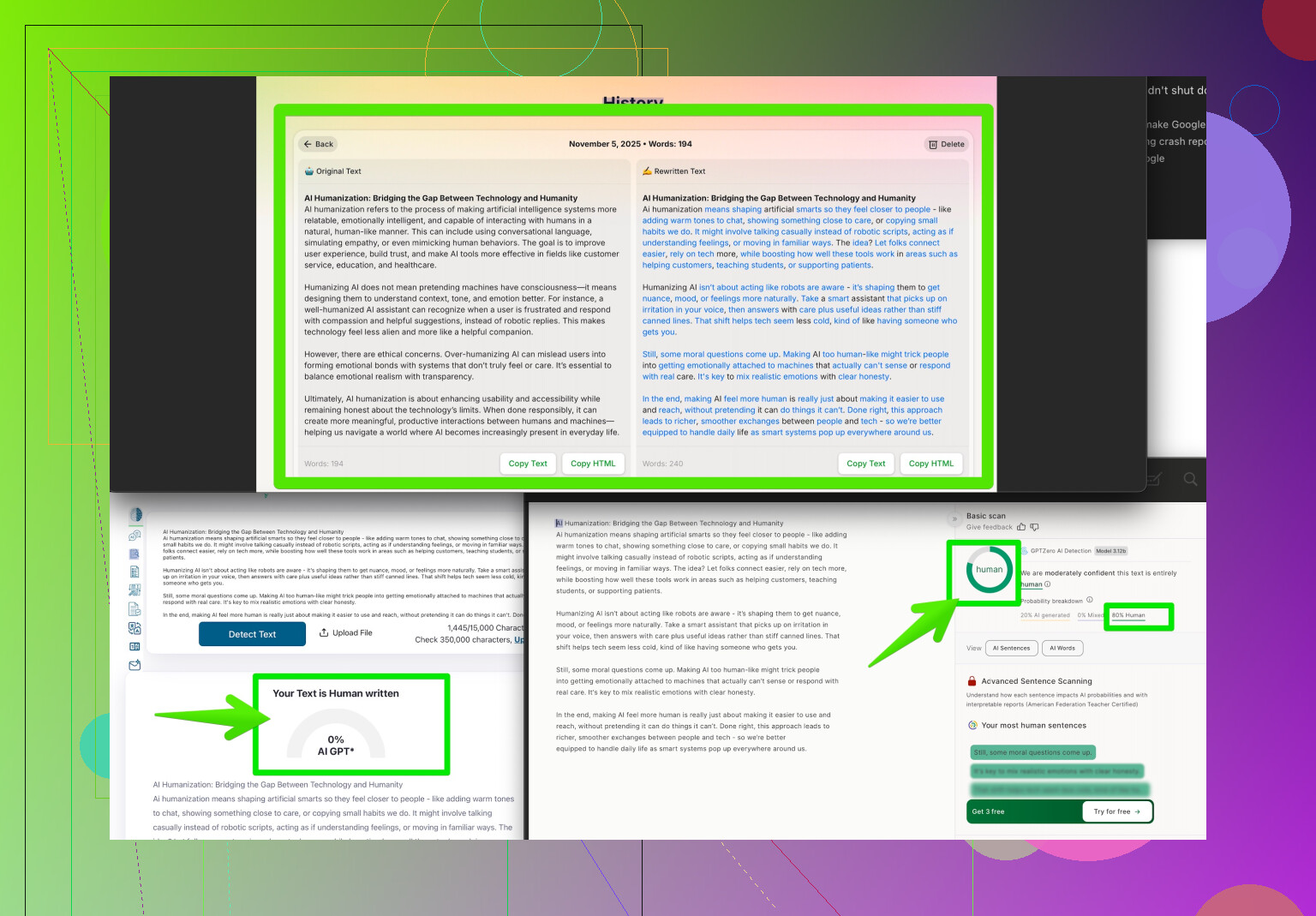Collapse the scan panel with double-chevron
Viewport: 1316px width, 916px height.
[954, 519]
